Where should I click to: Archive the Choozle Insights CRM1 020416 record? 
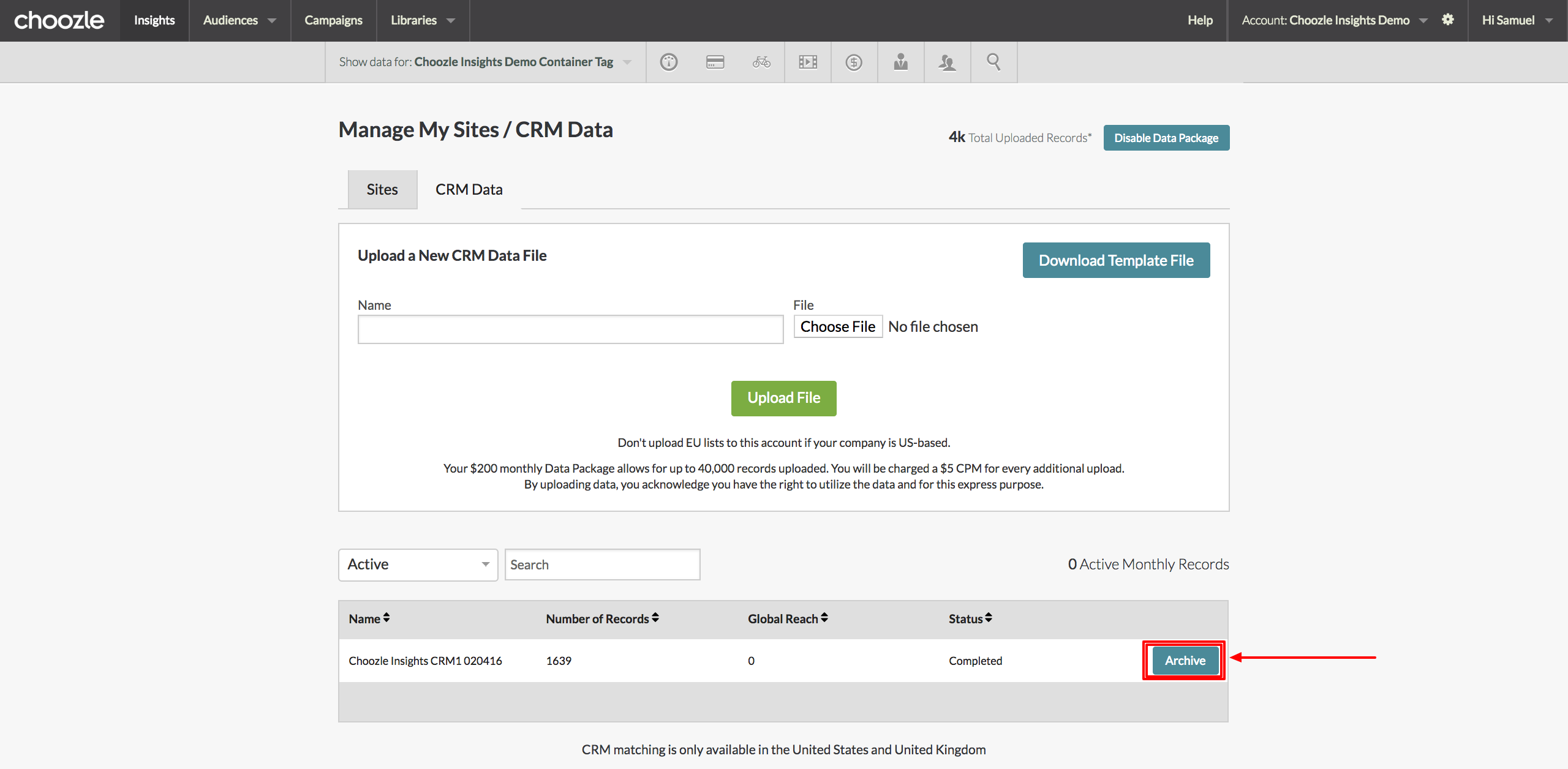[1185, 660]
